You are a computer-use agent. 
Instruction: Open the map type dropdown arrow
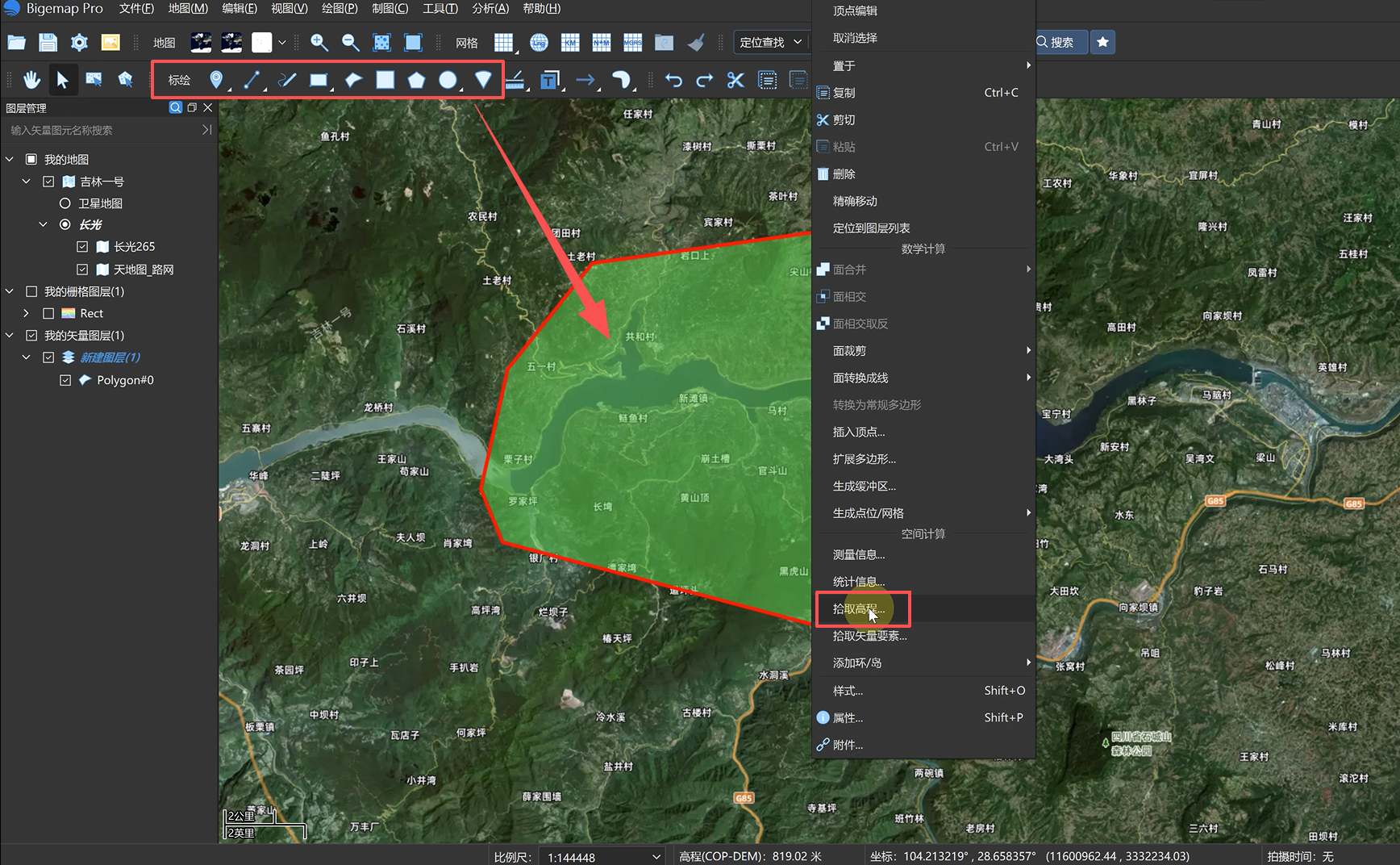click(x=281, y=43)
